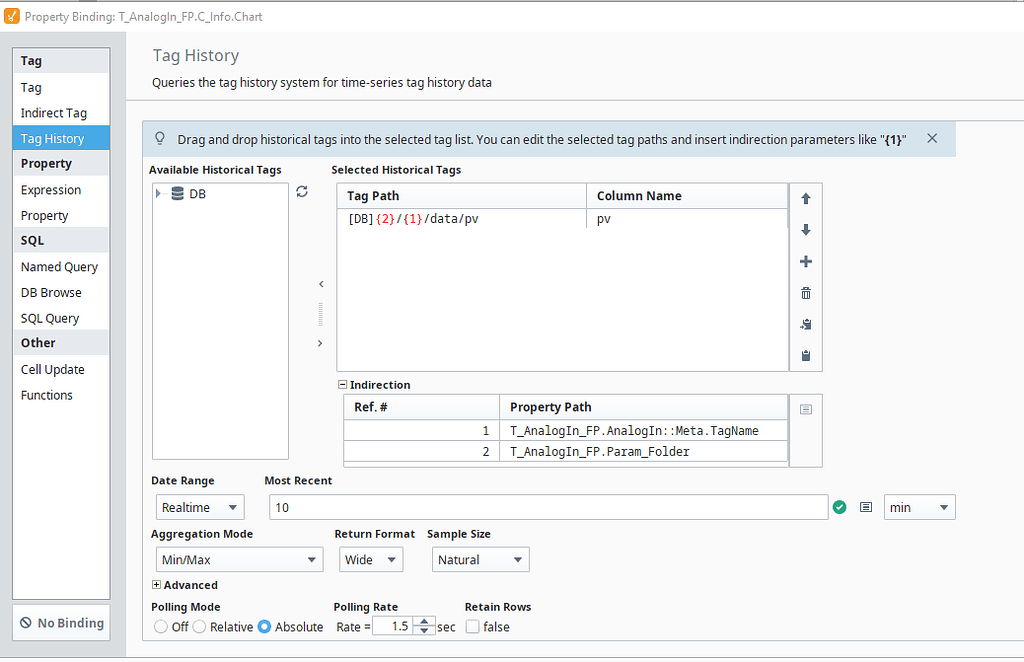The image size is (1024, 662).
Task: Change time units using the min dropdown
Action: pyautogui.click(x=918, y=507)
